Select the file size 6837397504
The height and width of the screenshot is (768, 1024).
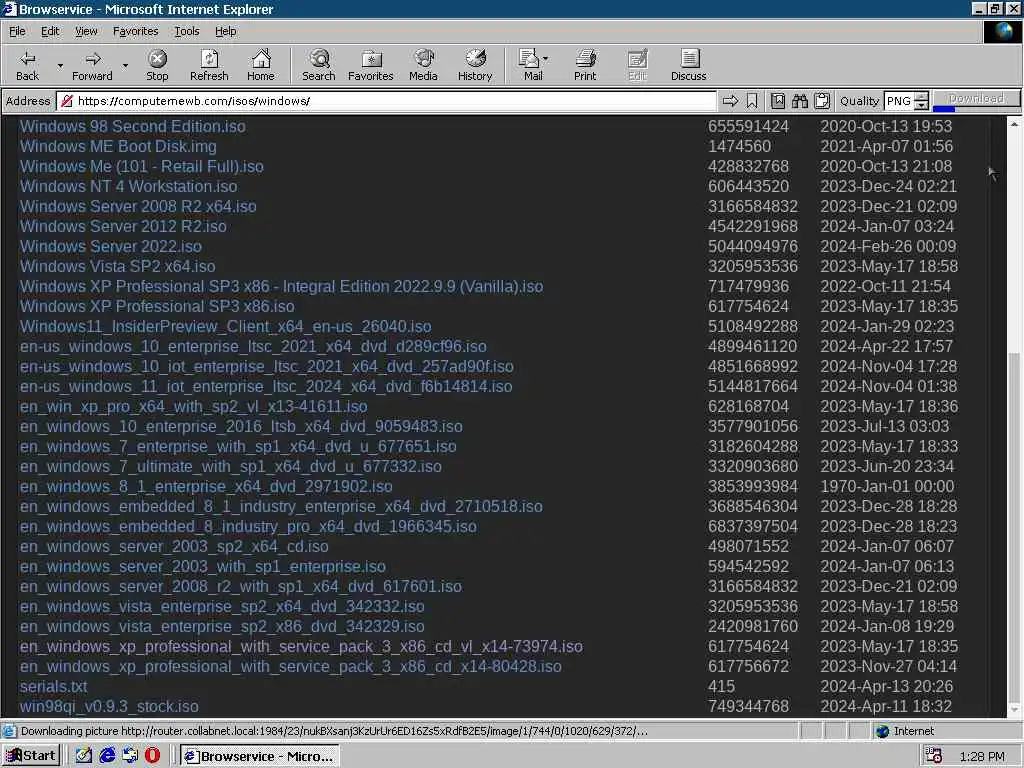[752, 526]
